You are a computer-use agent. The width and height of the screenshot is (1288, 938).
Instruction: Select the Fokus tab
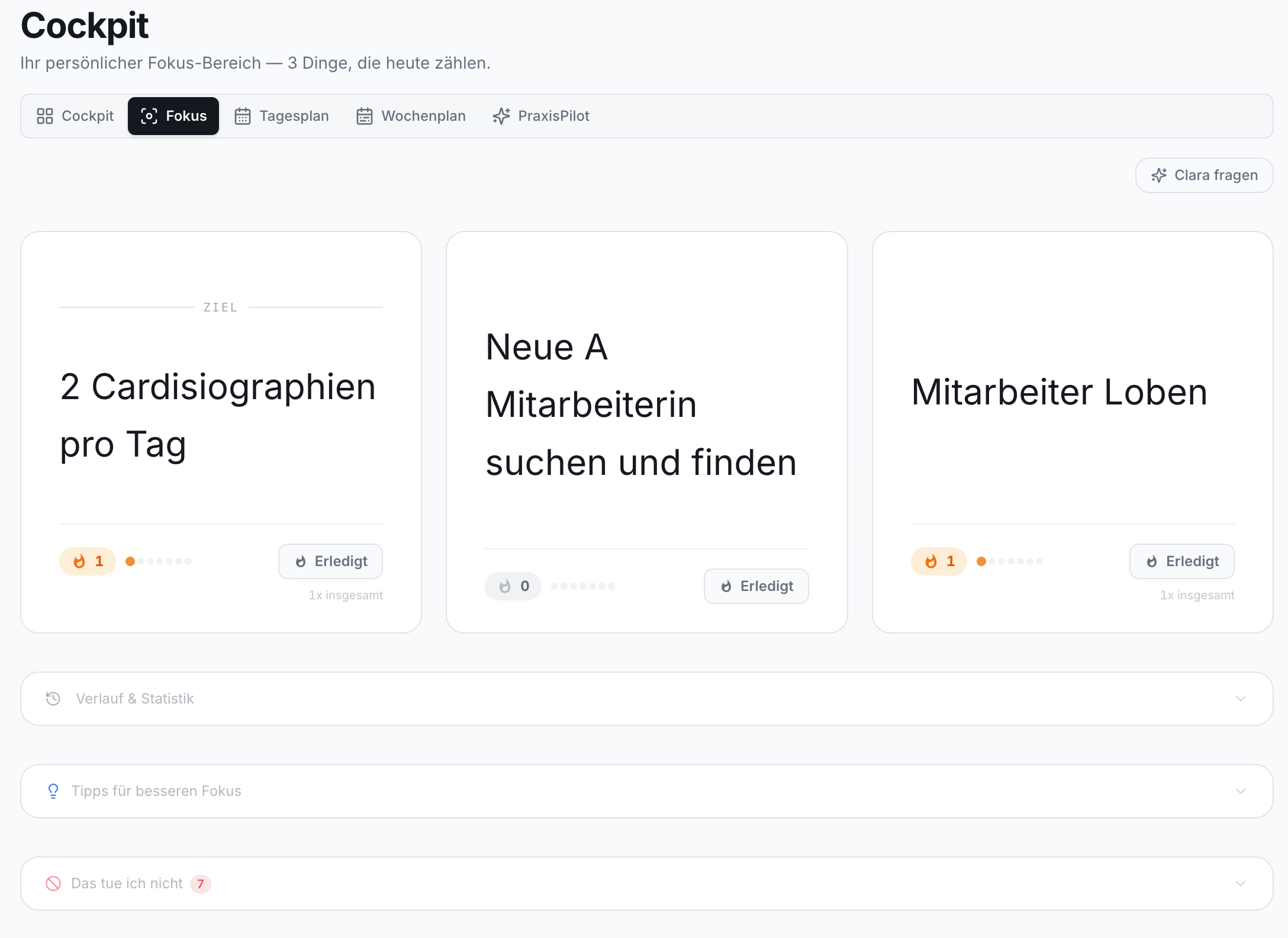click(173, 116)
